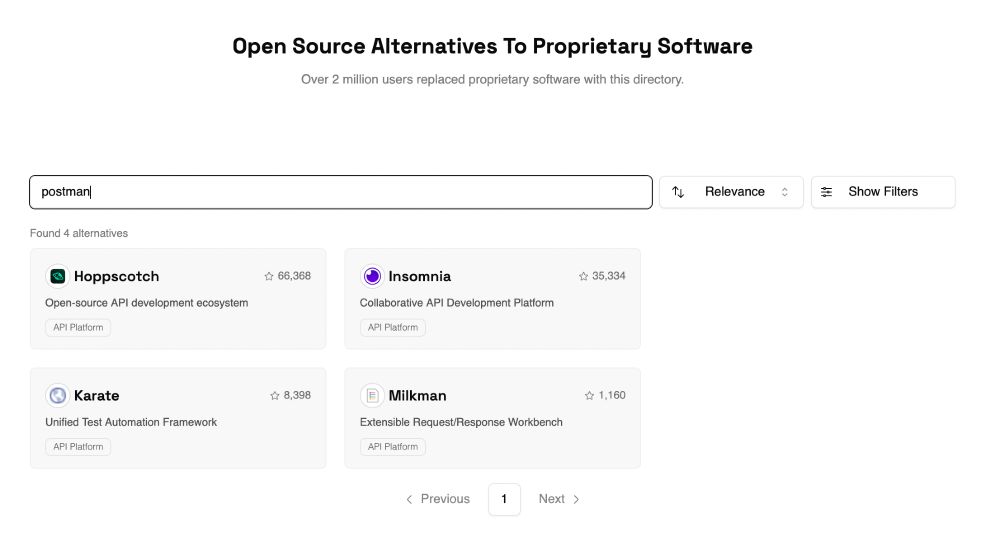Click the Karate logo icon
The height and width of the screenshot is (537, 1000).
[57, 395]
